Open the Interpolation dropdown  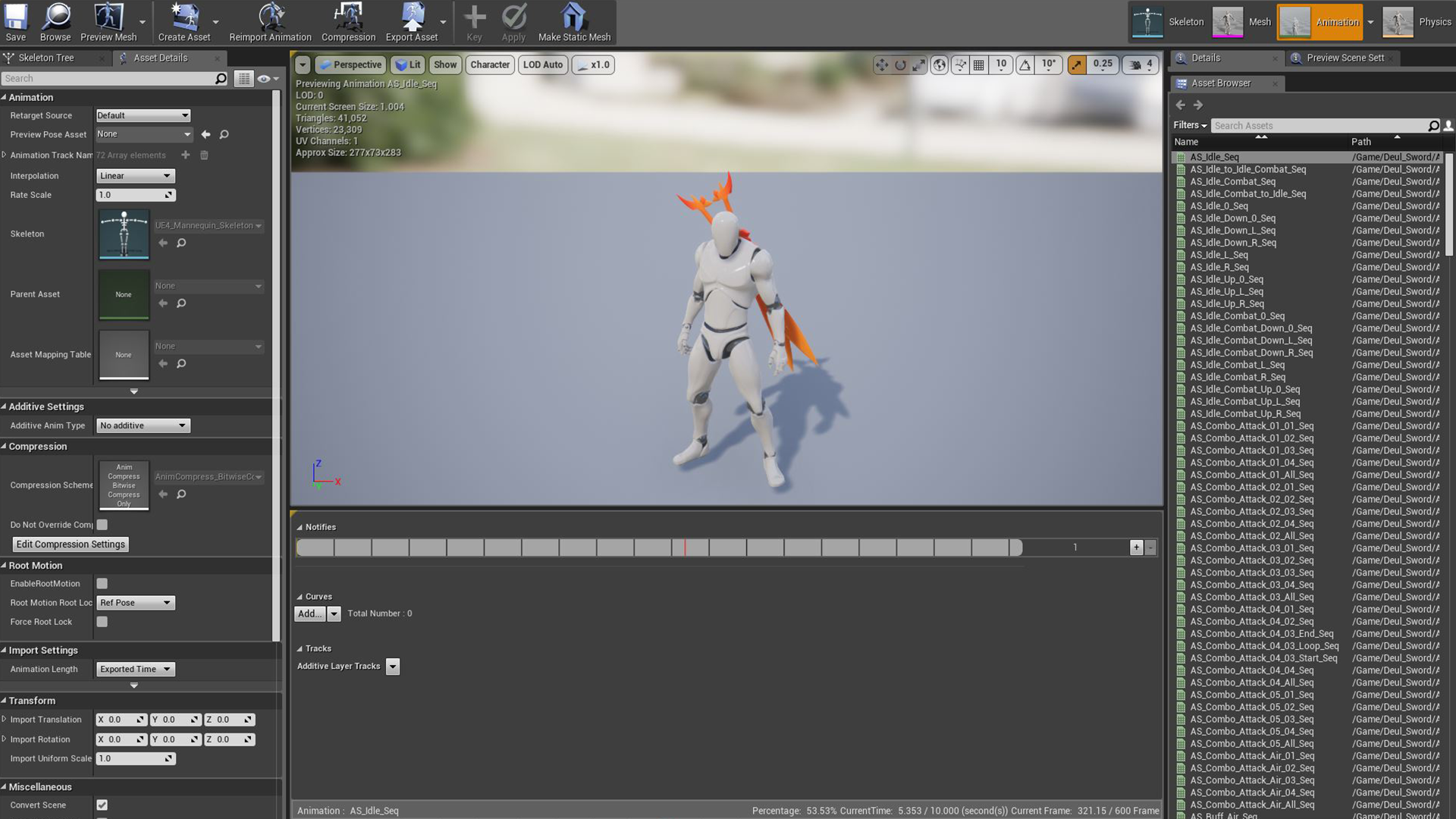135,175
